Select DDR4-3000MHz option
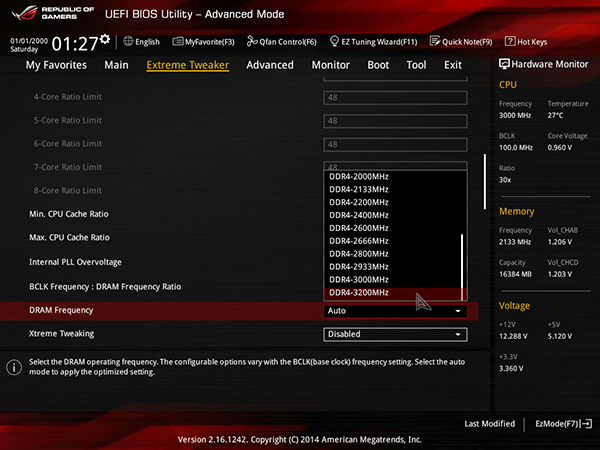 click(392, 280)
